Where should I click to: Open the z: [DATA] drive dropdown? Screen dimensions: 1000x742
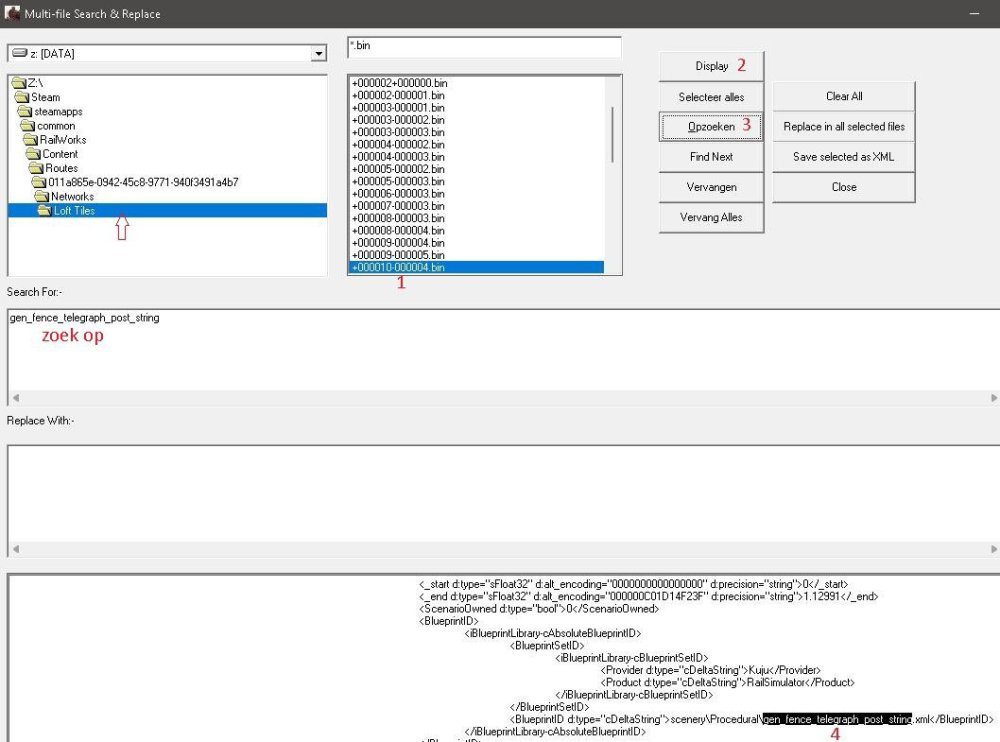(318, 53)
